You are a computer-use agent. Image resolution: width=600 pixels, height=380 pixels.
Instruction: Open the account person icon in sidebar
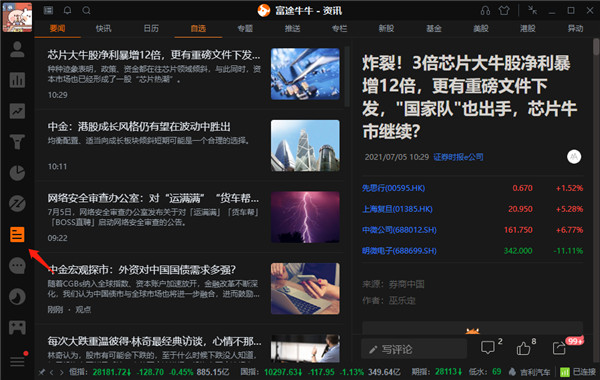click(17, 49)
